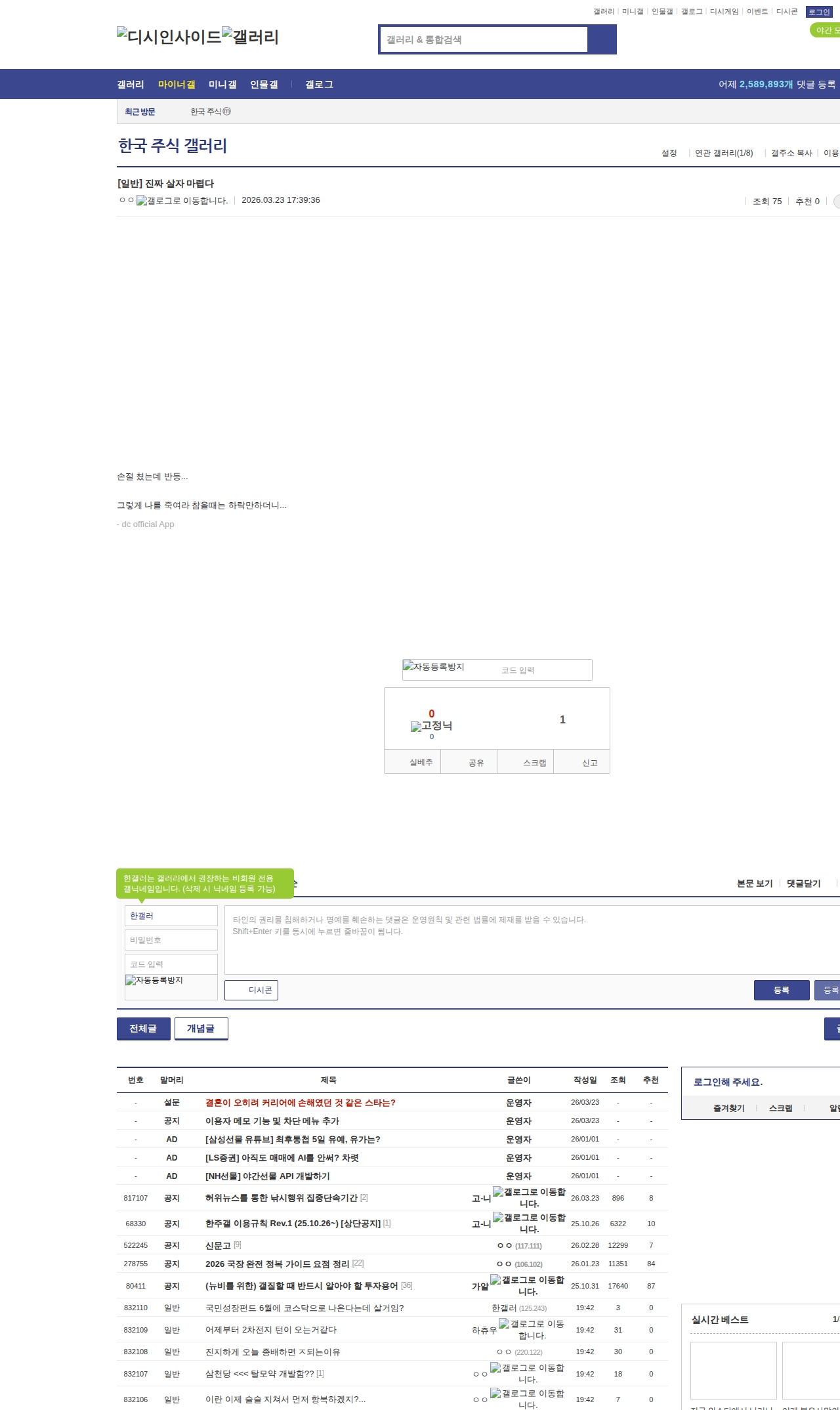Click the 자동등록방지 captcha image in comment form
Image resolution: width=840 pixels, height=1410 pixels.
(x=154, y=980)
